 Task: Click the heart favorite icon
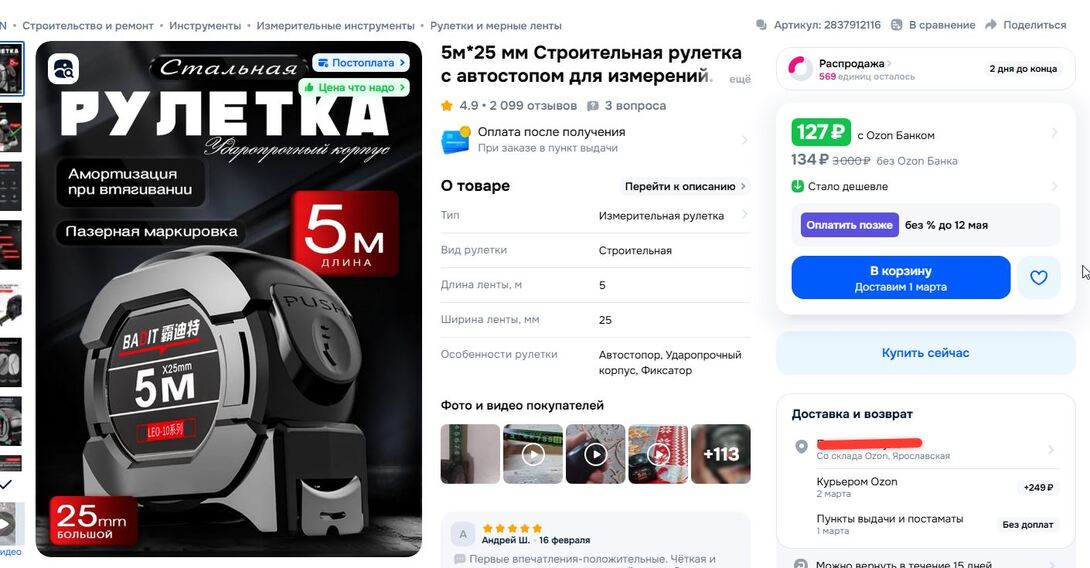(1039, 277)
